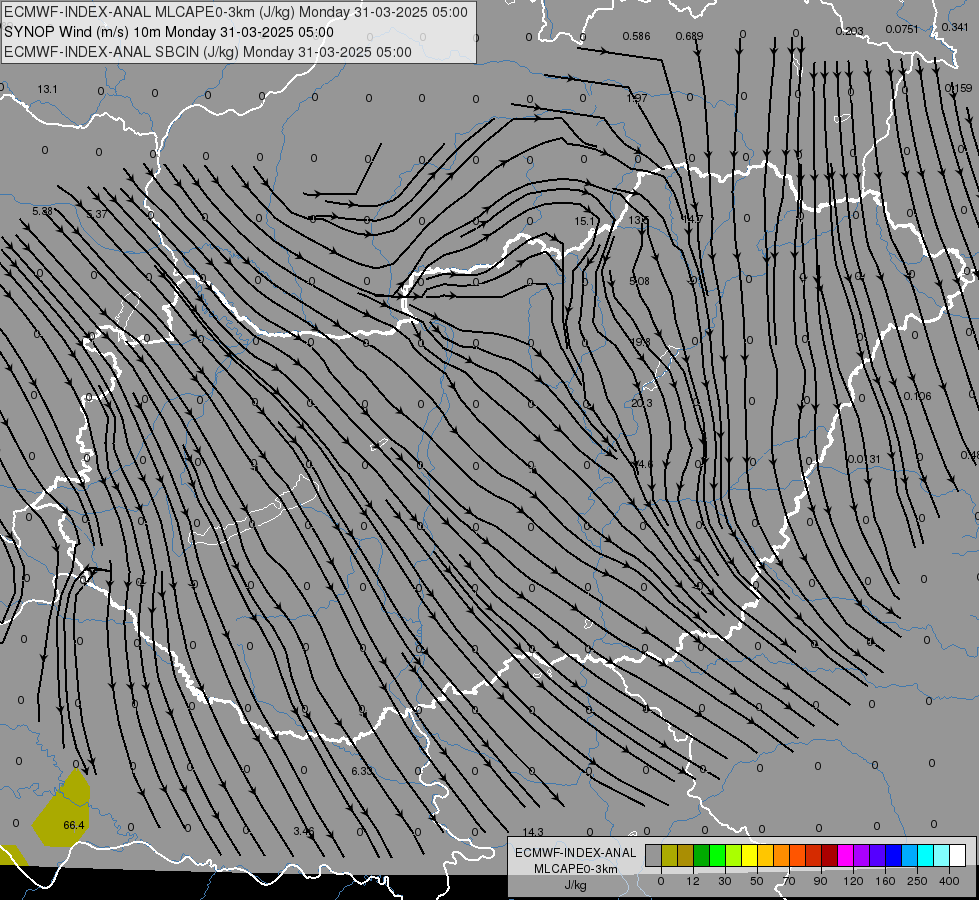The image size is (979, 900).
Task: Click legend tick label '70'
Action: tap(789, 881)
